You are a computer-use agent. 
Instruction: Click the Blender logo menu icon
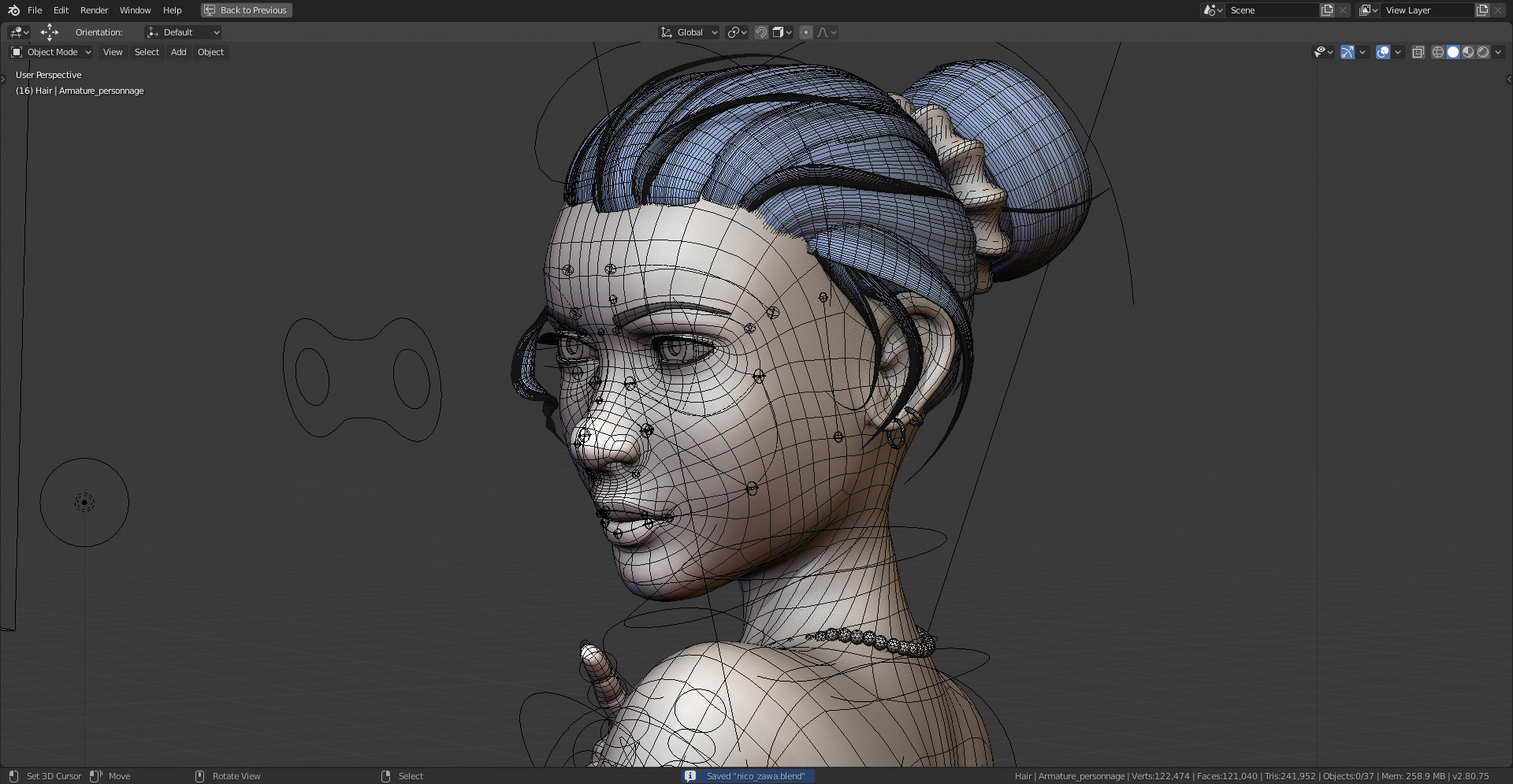[x=13, y=10]
